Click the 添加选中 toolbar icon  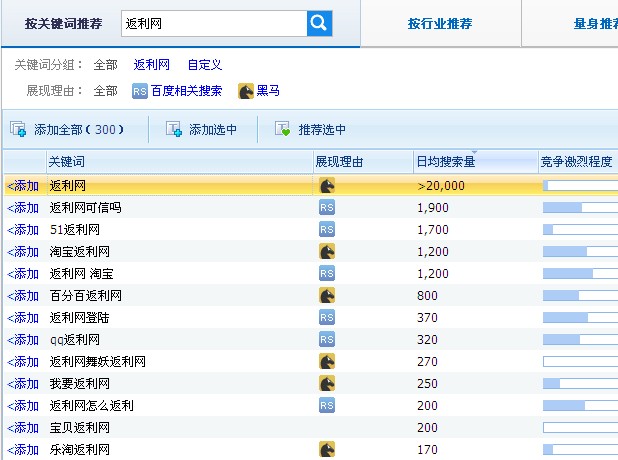tap(174, 129)
